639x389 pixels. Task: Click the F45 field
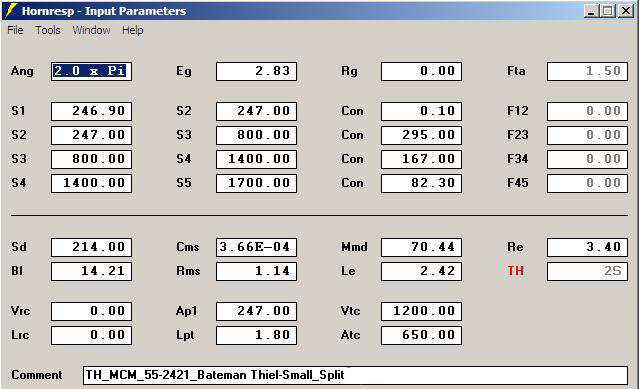click(x=587, y=183)
